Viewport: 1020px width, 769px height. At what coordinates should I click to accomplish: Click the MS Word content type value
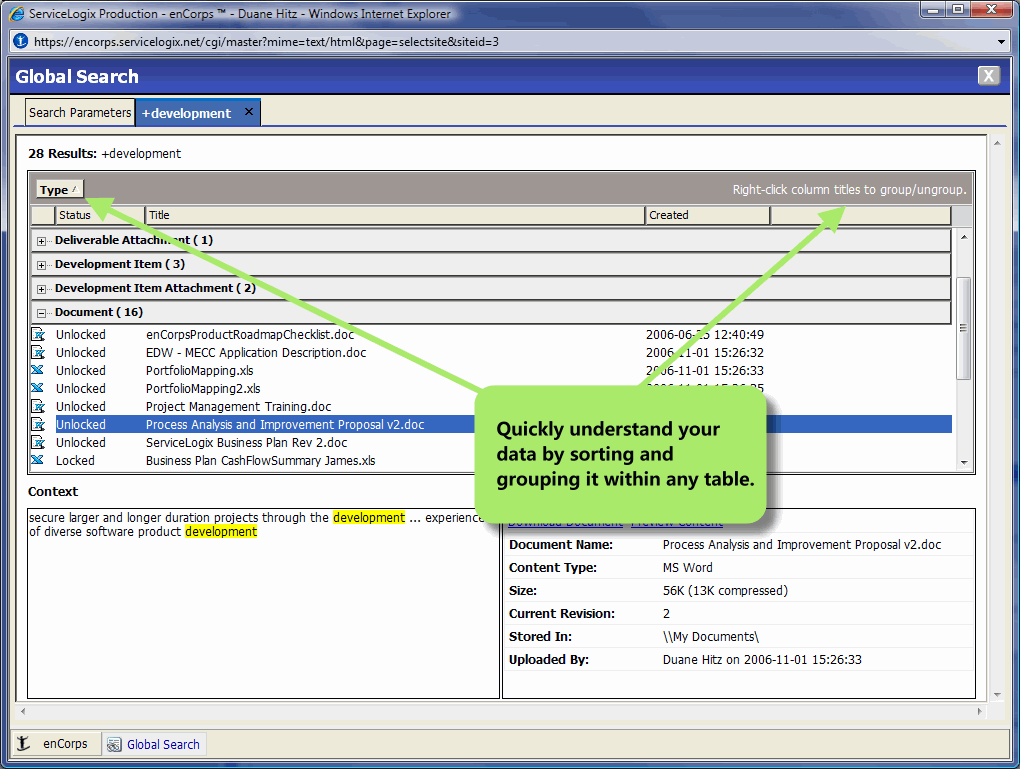pyautogui.click(x=688, y=567)
